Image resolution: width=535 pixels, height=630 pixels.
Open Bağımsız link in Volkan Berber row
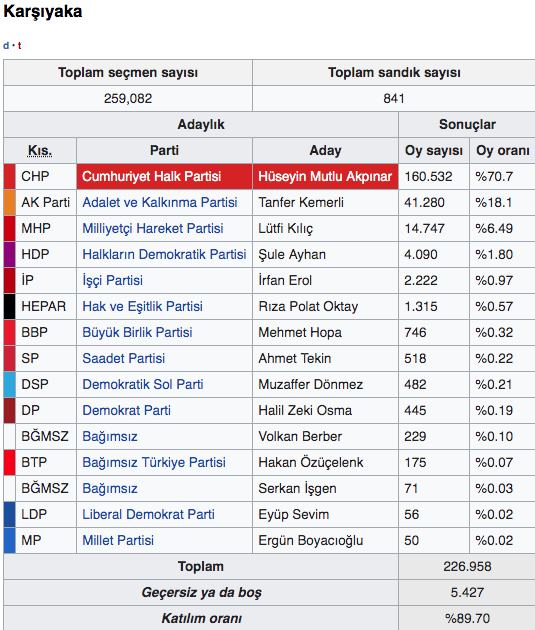[x=110, y=436]
